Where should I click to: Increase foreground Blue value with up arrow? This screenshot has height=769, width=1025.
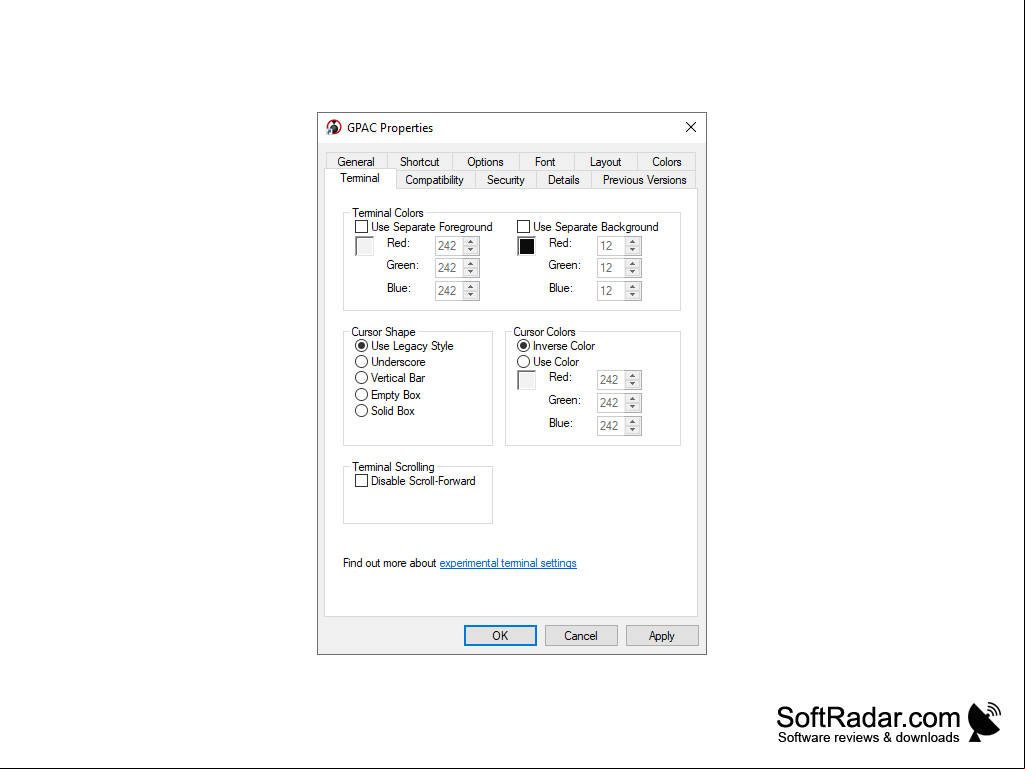coord(471,286)
